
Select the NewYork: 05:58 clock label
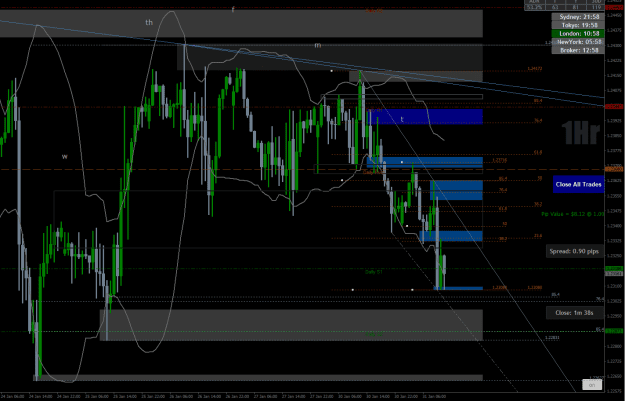point(578,42)
